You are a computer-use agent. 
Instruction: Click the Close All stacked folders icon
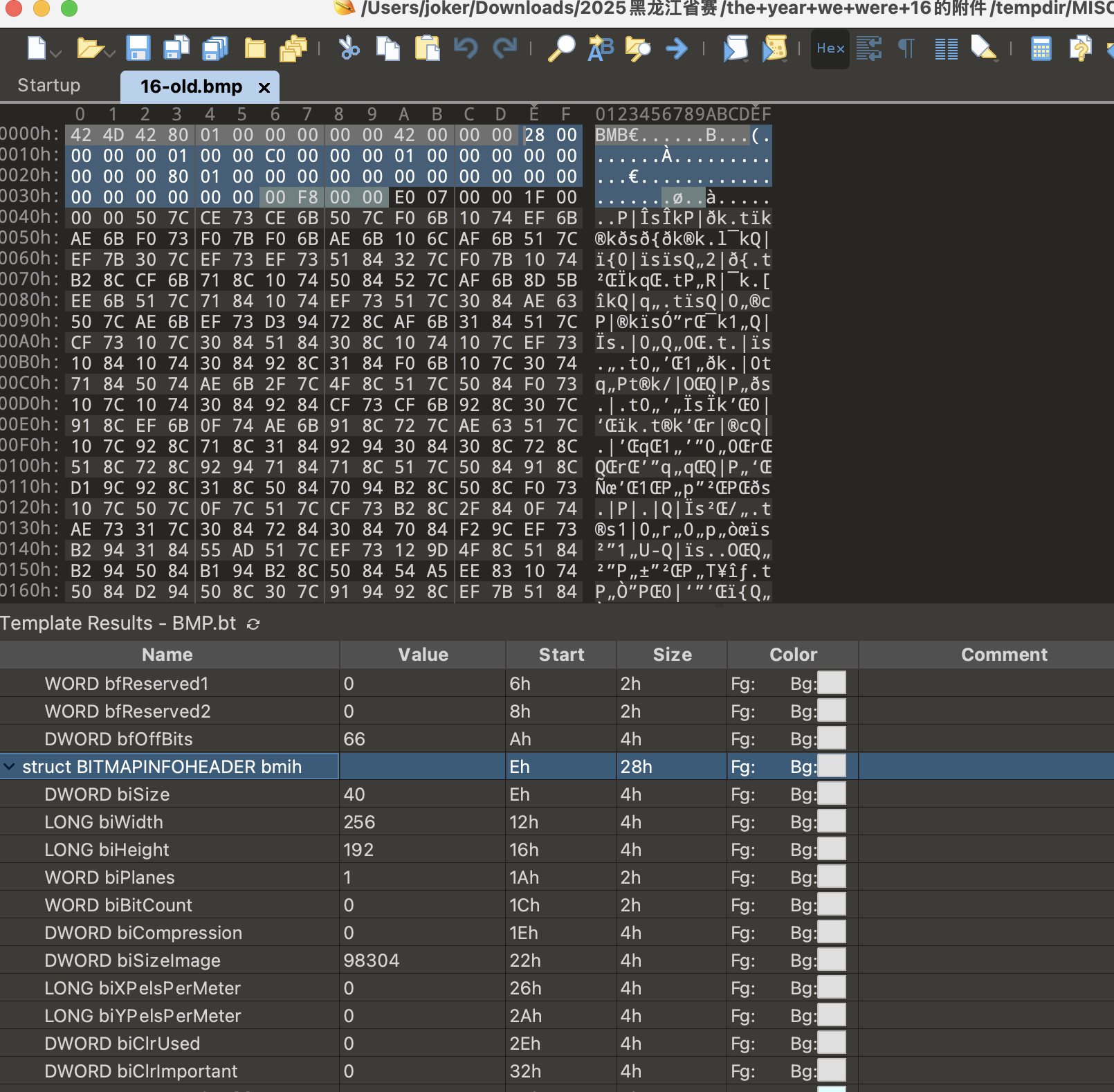pos(293,48)
